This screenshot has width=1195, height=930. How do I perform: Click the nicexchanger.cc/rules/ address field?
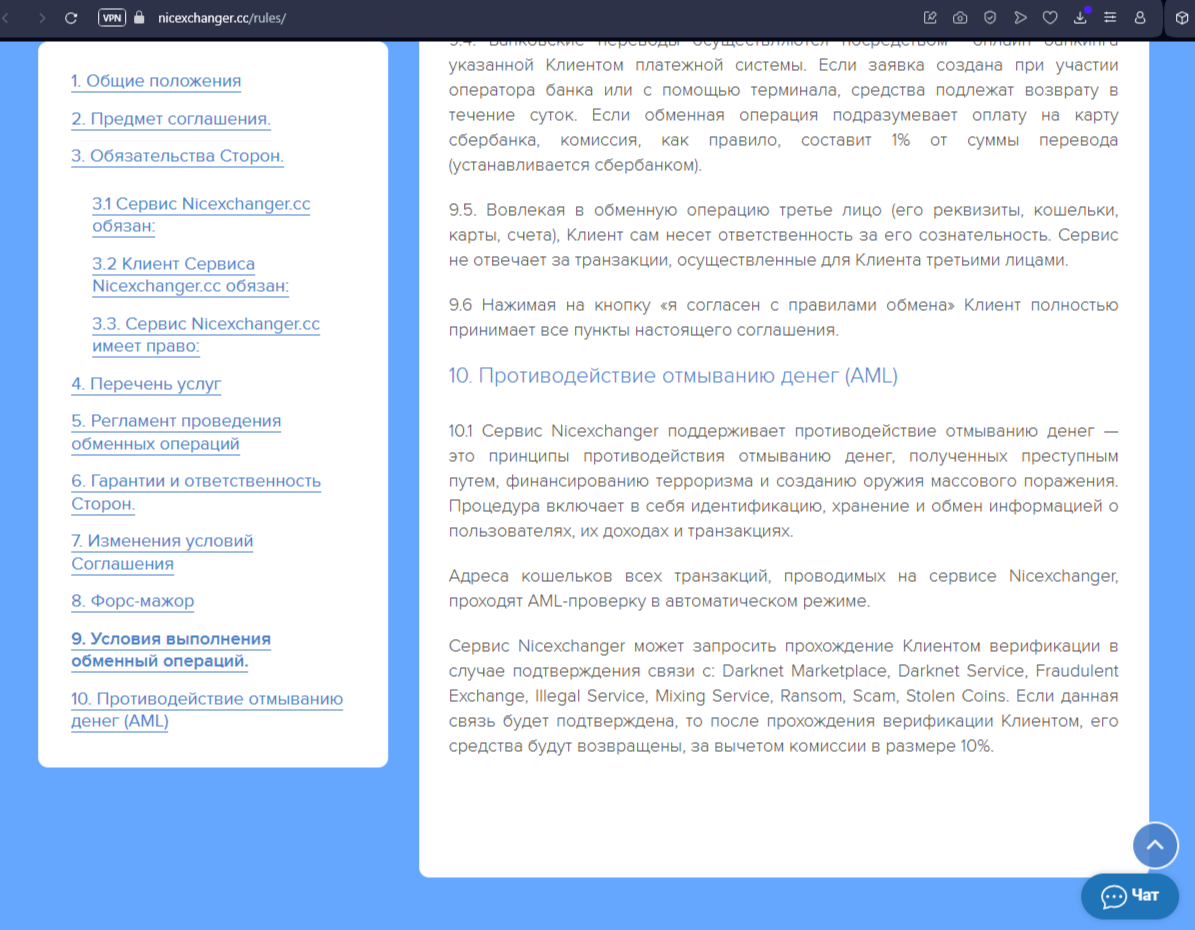tap(222, 18)
